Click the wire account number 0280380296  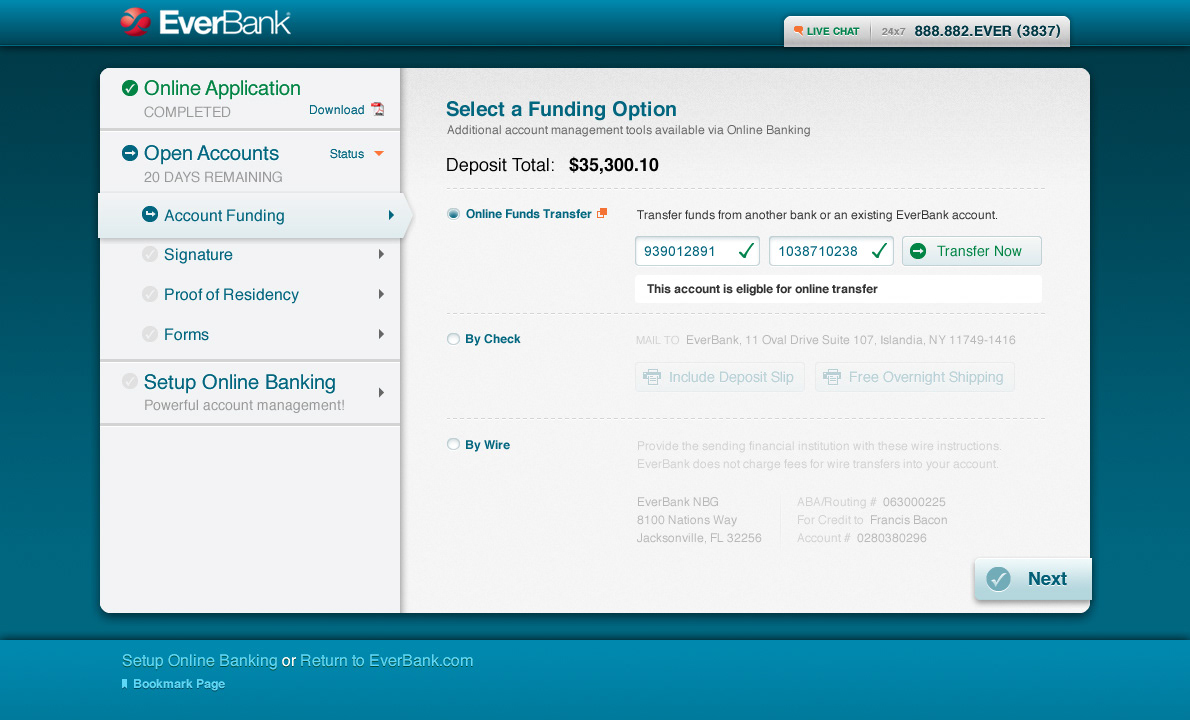point(892,538)
